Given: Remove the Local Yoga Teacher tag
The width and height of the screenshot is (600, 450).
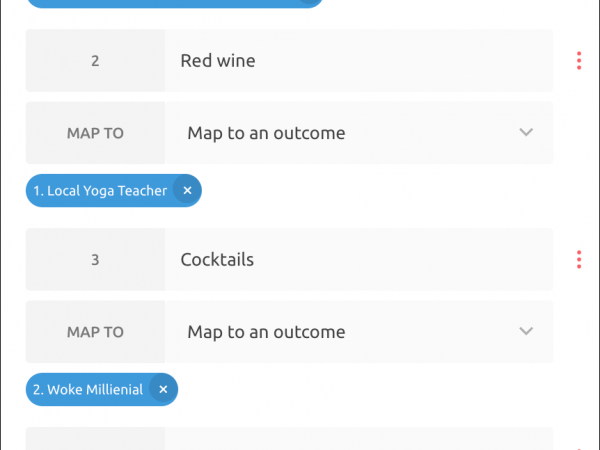Looking at the screenshot, I should 187,190.
